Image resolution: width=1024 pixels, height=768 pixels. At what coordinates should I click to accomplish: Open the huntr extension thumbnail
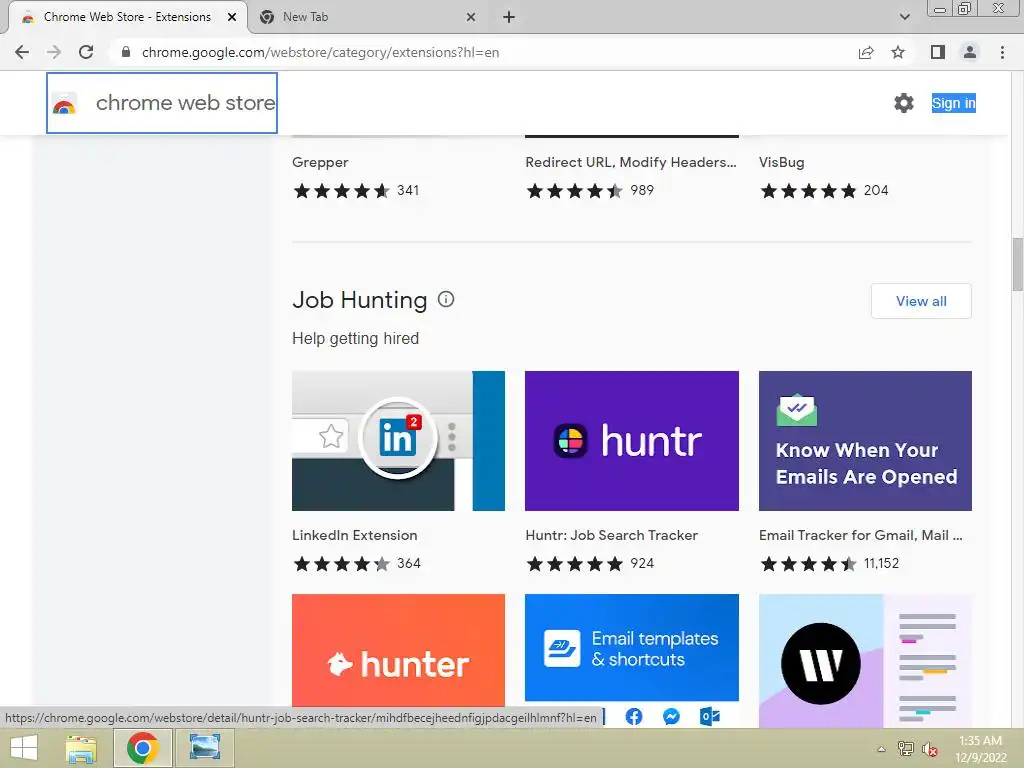pyautogui.click(x=632, y=441)
